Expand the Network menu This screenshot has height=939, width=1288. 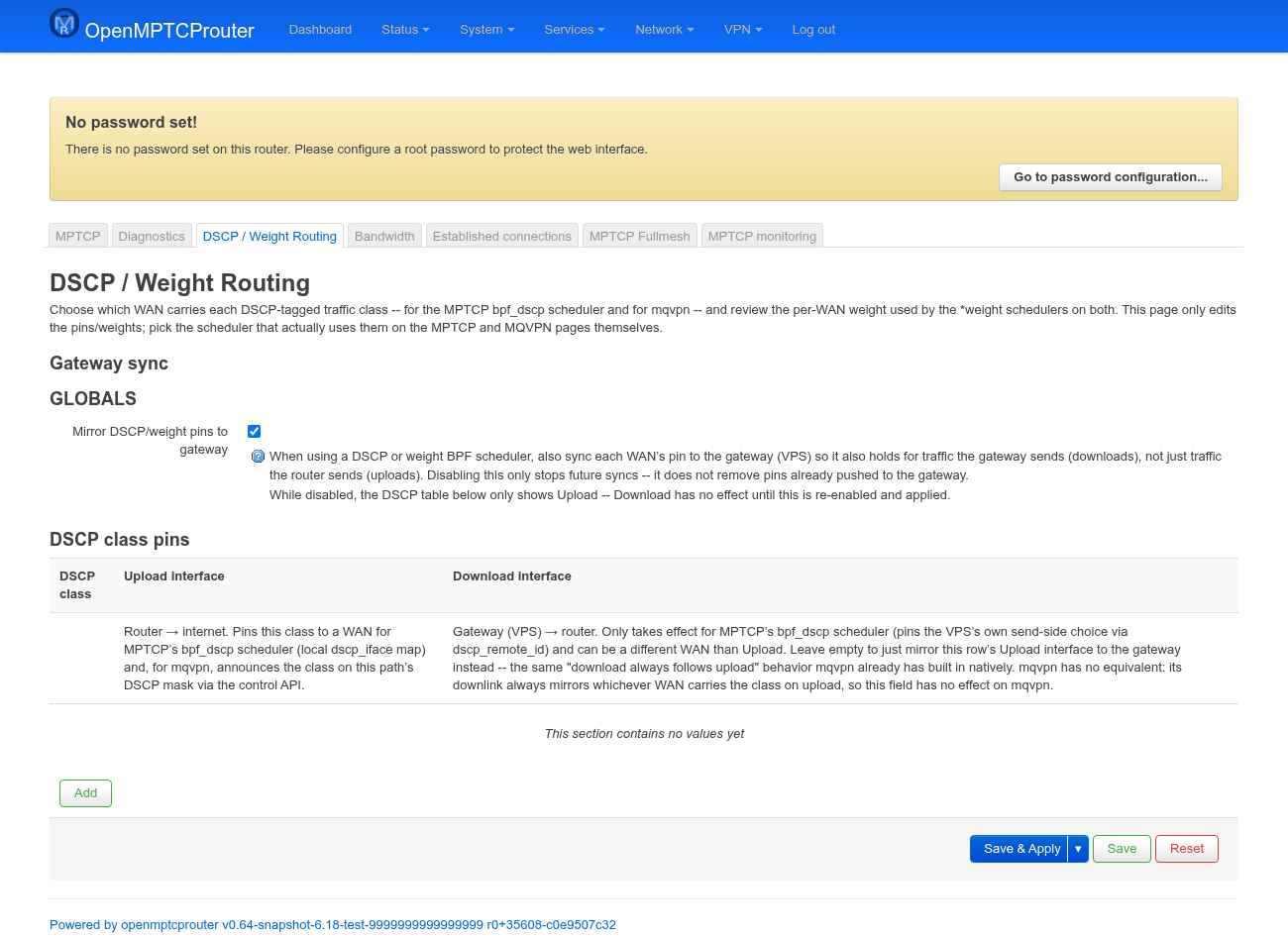point(665,30)
